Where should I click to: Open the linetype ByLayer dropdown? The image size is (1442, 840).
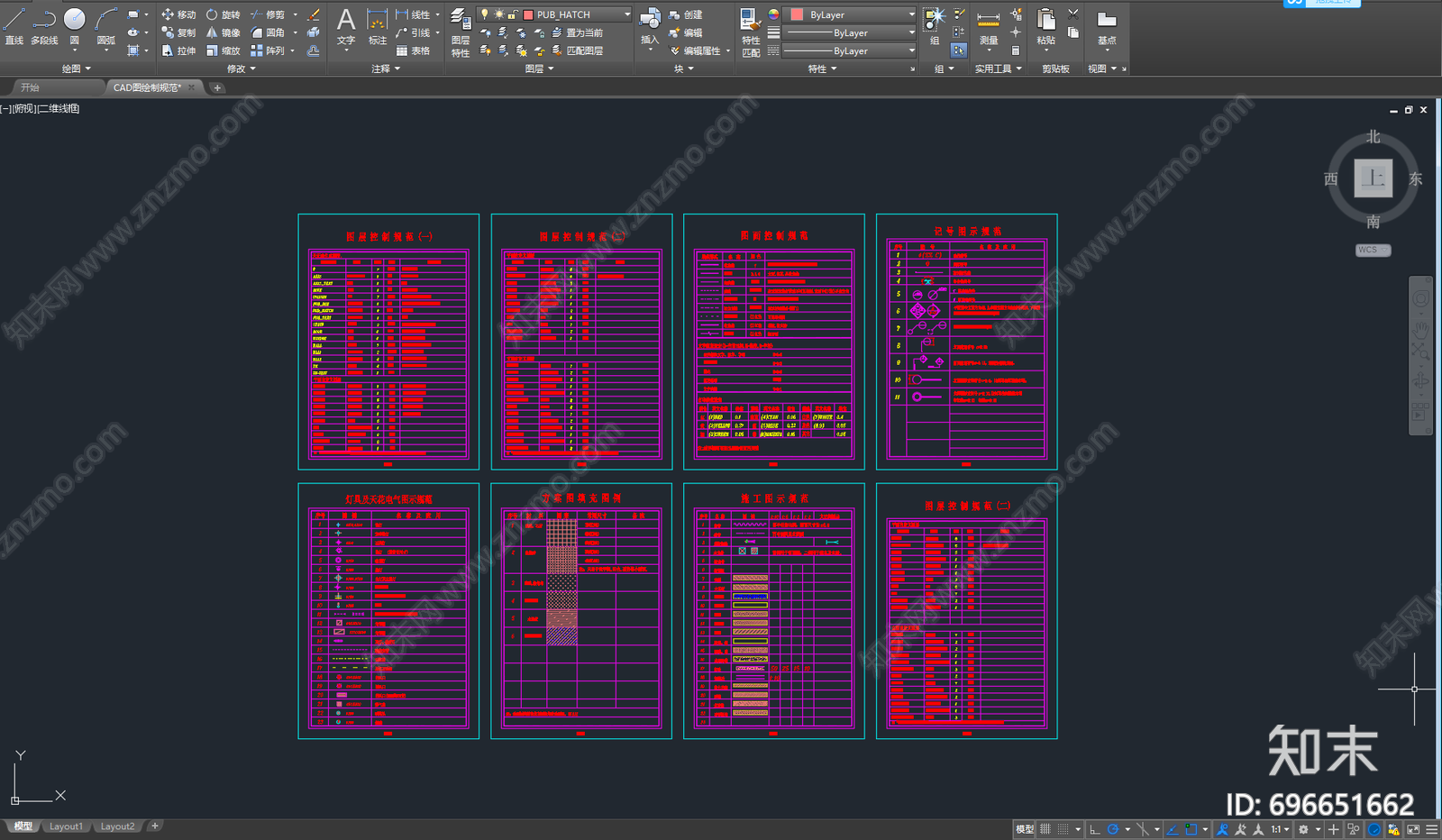pyautogui.click(x=850, y=50)
